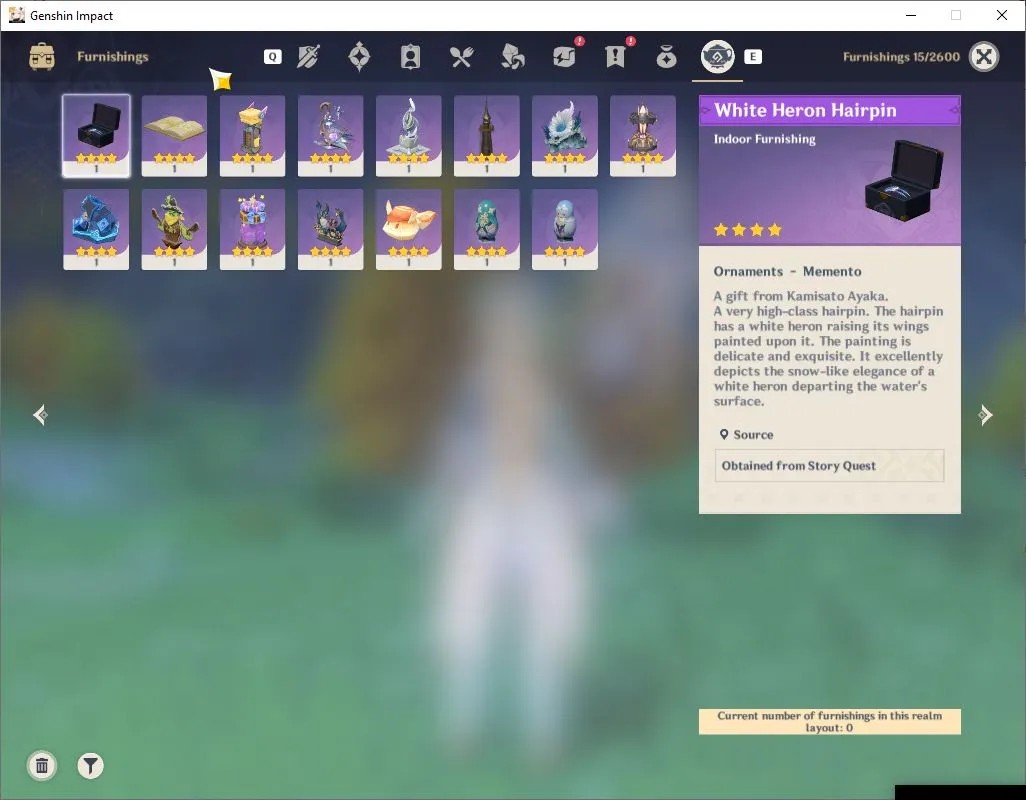Switch to the Artifacts tab icon
The image size is (1026, 800).
click(x=359, y=57)
